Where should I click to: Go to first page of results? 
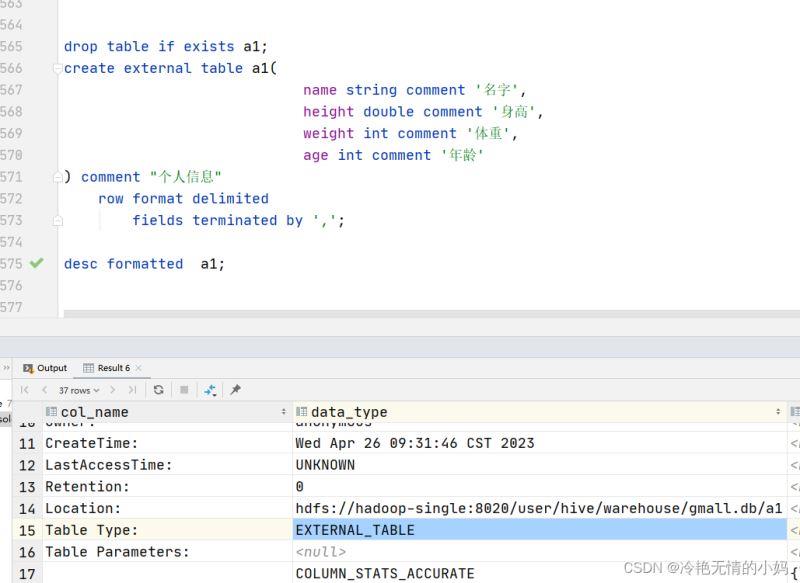(25, 390)
